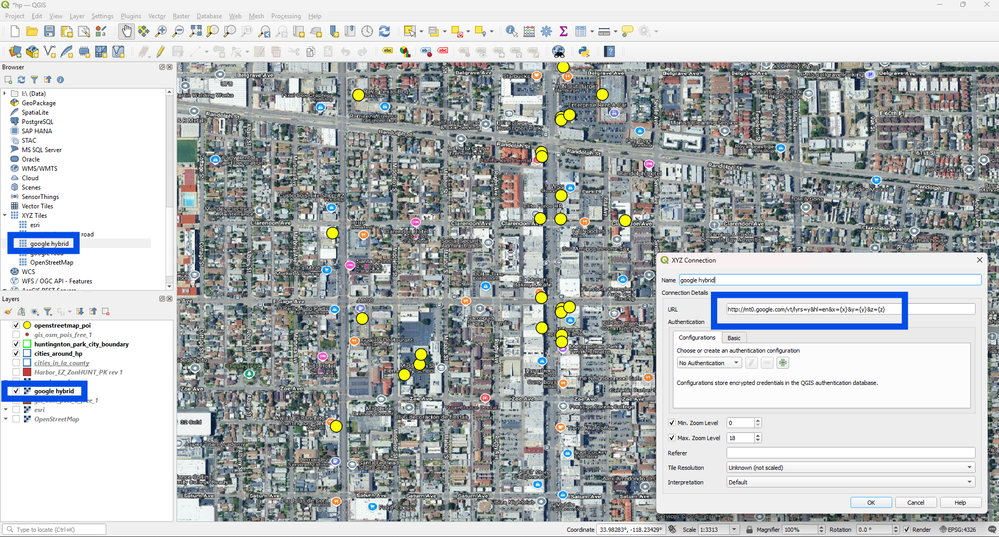Click the Refresh map icon

384,32
